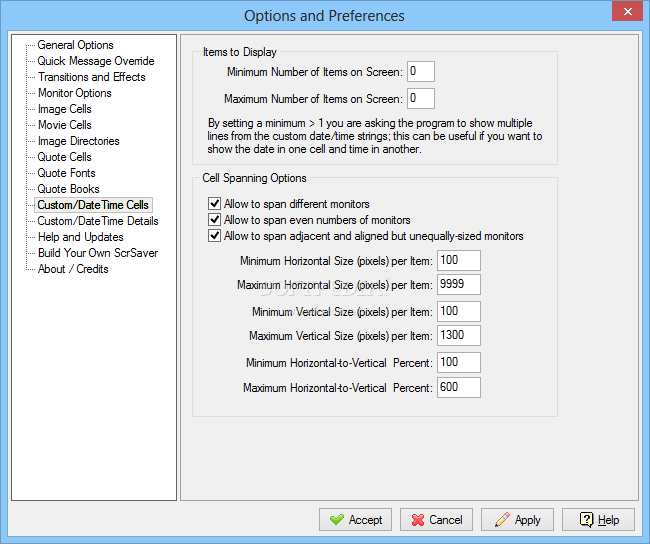Open Quote Fonts settings
The width and height of the screenshot is (650, 544).
click(x=66, y=173)
